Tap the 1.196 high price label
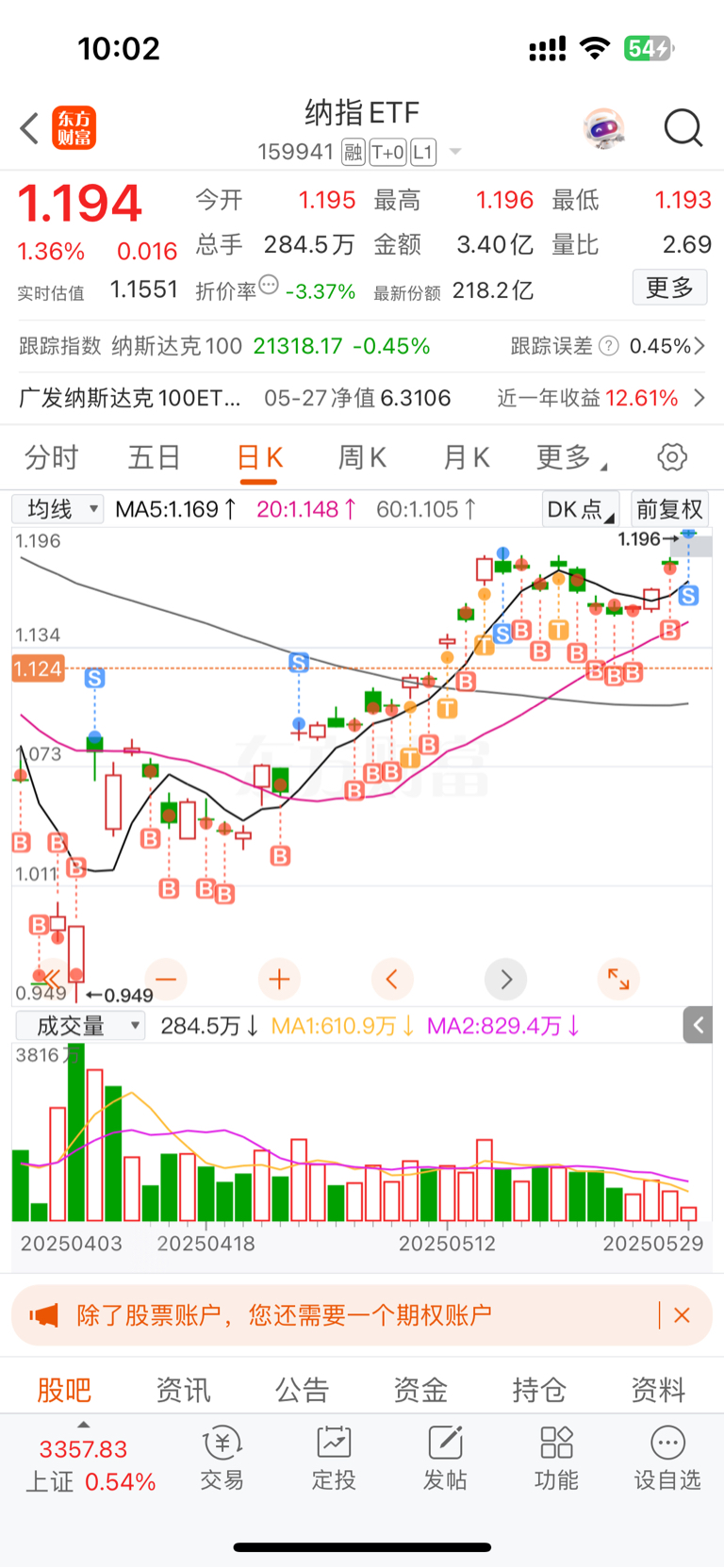Screen dimensions: 724x1568 [638, 539]
